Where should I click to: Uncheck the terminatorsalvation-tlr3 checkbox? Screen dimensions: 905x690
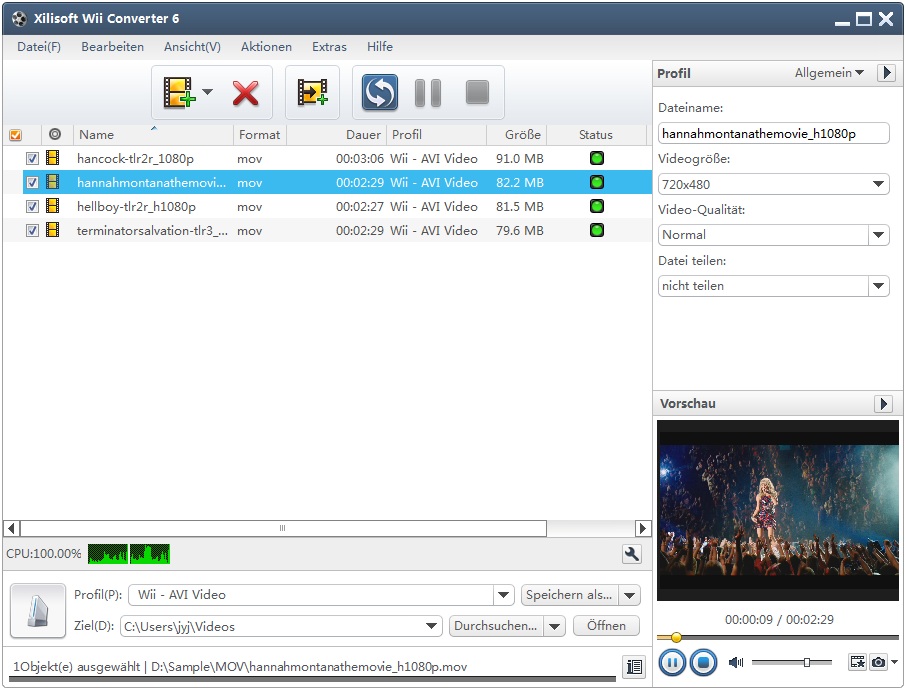click(x=32, y=230)
